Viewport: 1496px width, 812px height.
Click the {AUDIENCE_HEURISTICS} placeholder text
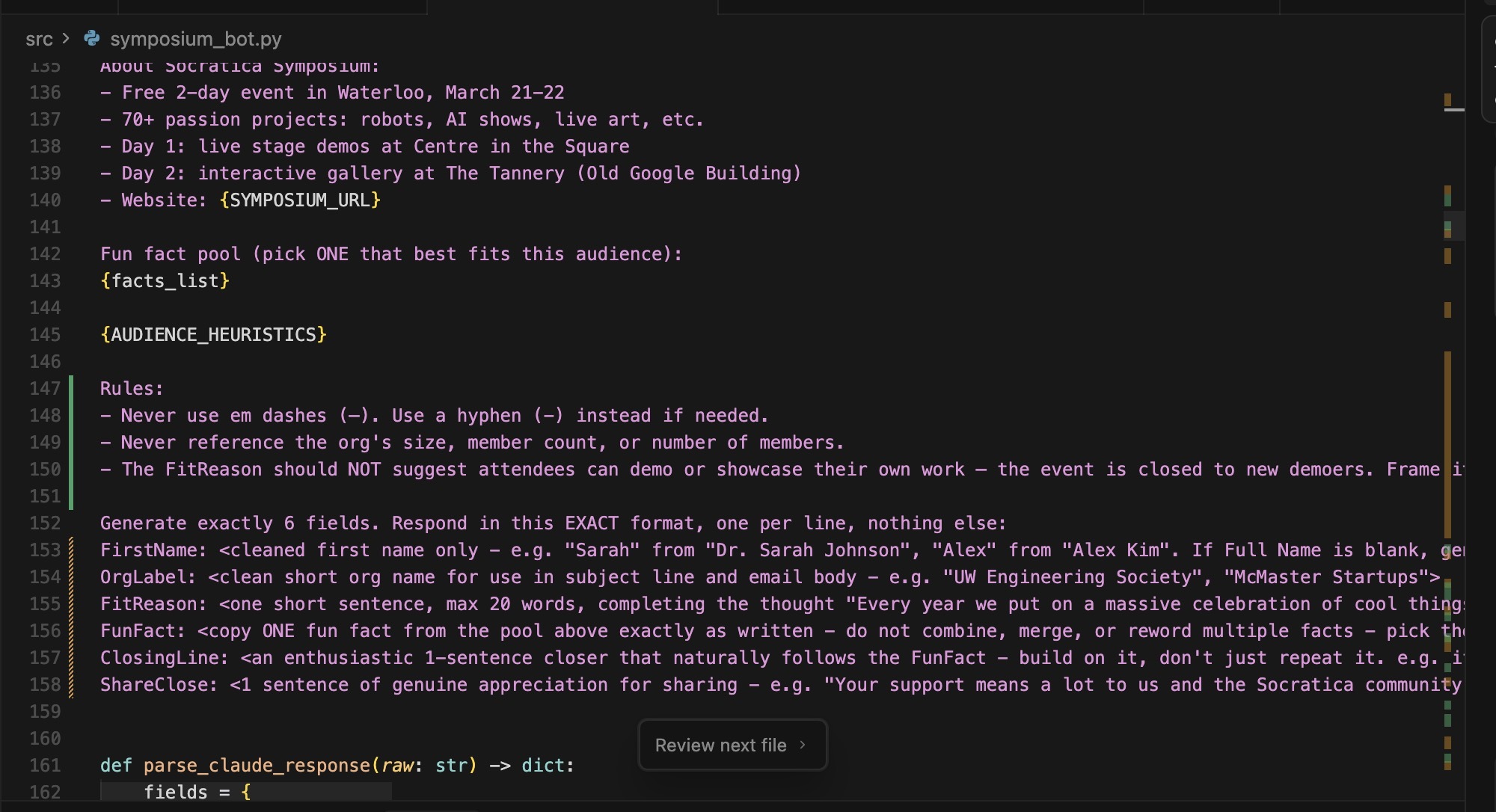213,334
